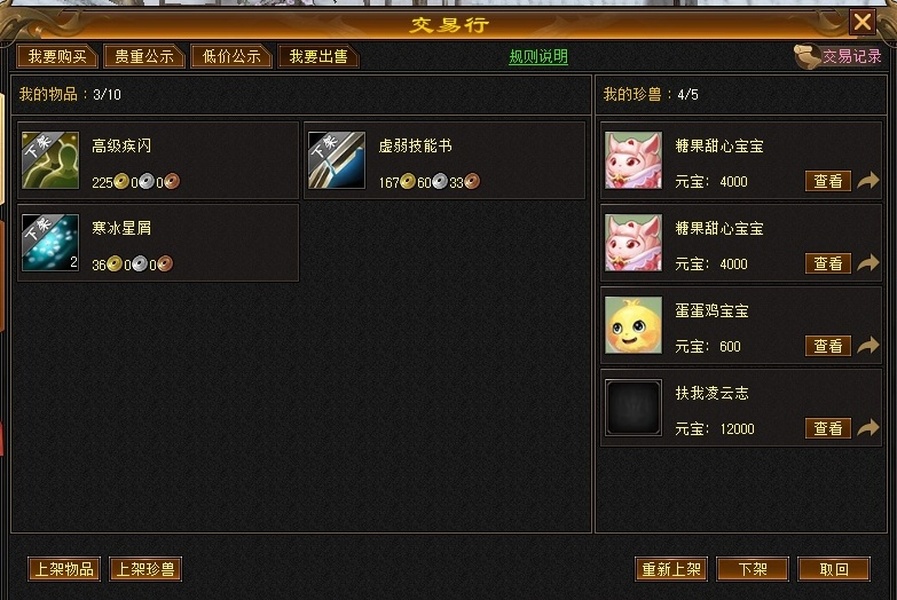Click the 取回 button
This screenshot has width=897, height=600.
point(834,569)
